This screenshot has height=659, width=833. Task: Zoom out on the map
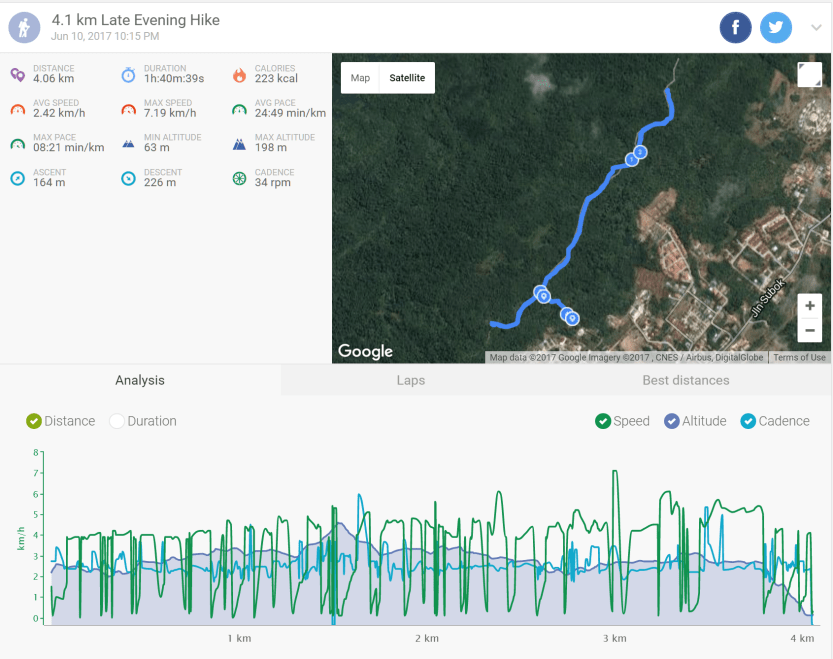tap(809, 330)
